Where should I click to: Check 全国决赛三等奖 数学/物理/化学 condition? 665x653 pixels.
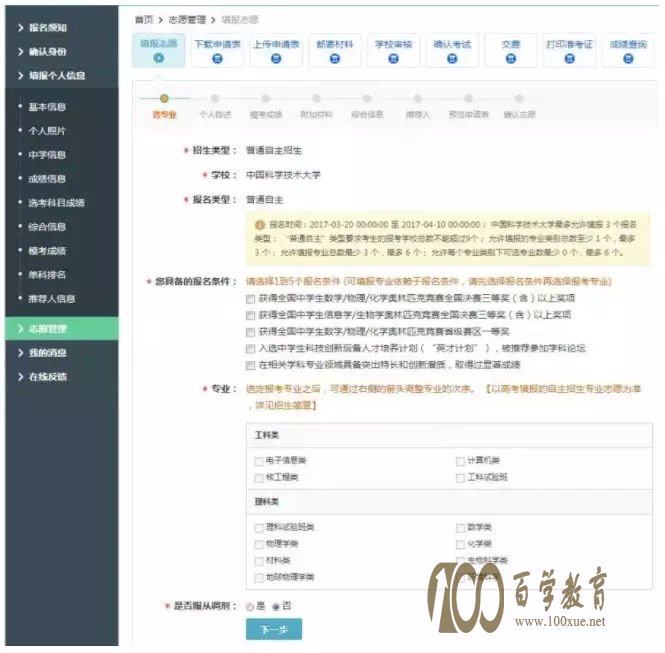[x=250, y=299]
